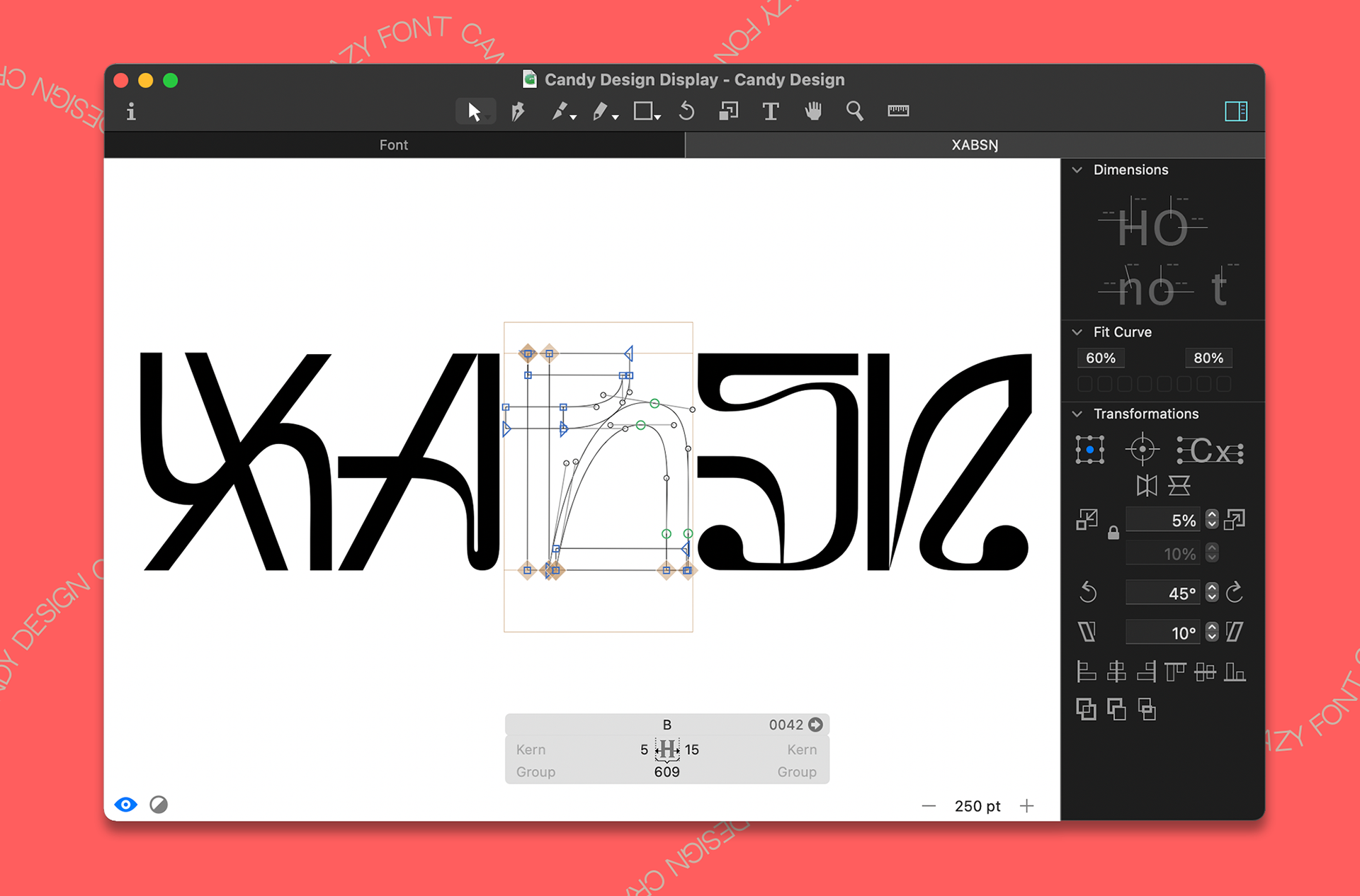Viewport: 1360px width, 896px height.
Task: Rotate selection counterclockwise
Action: point(1088,592)
